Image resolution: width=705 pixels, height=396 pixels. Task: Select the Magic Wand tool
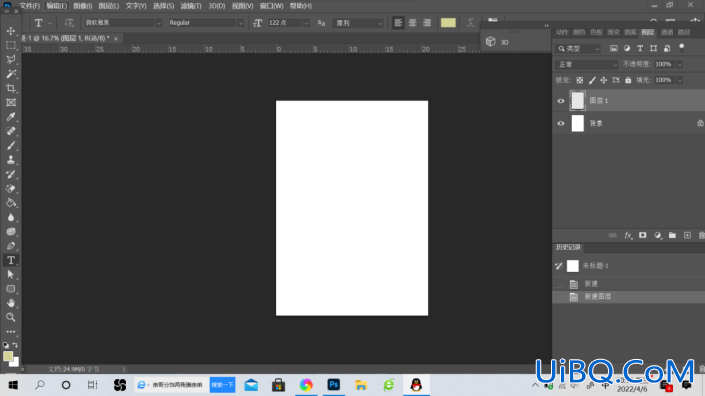pos(11,74)
